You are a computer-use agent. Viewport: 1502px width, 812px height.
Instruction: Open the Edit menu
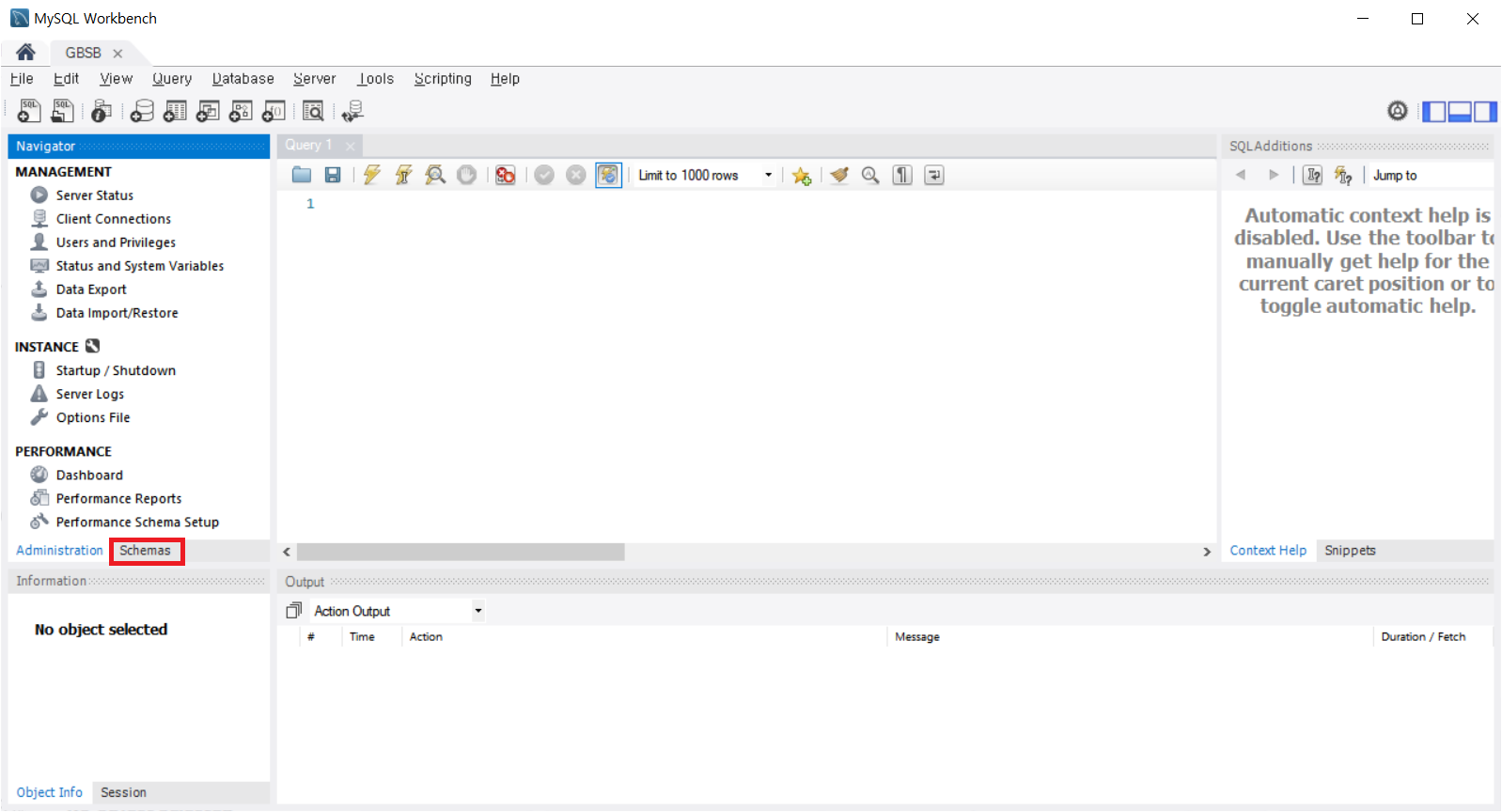(66, 79)
